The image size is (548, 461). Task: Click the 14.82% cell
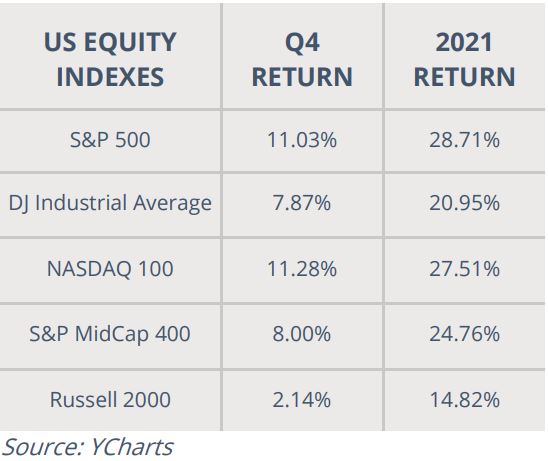464,400
